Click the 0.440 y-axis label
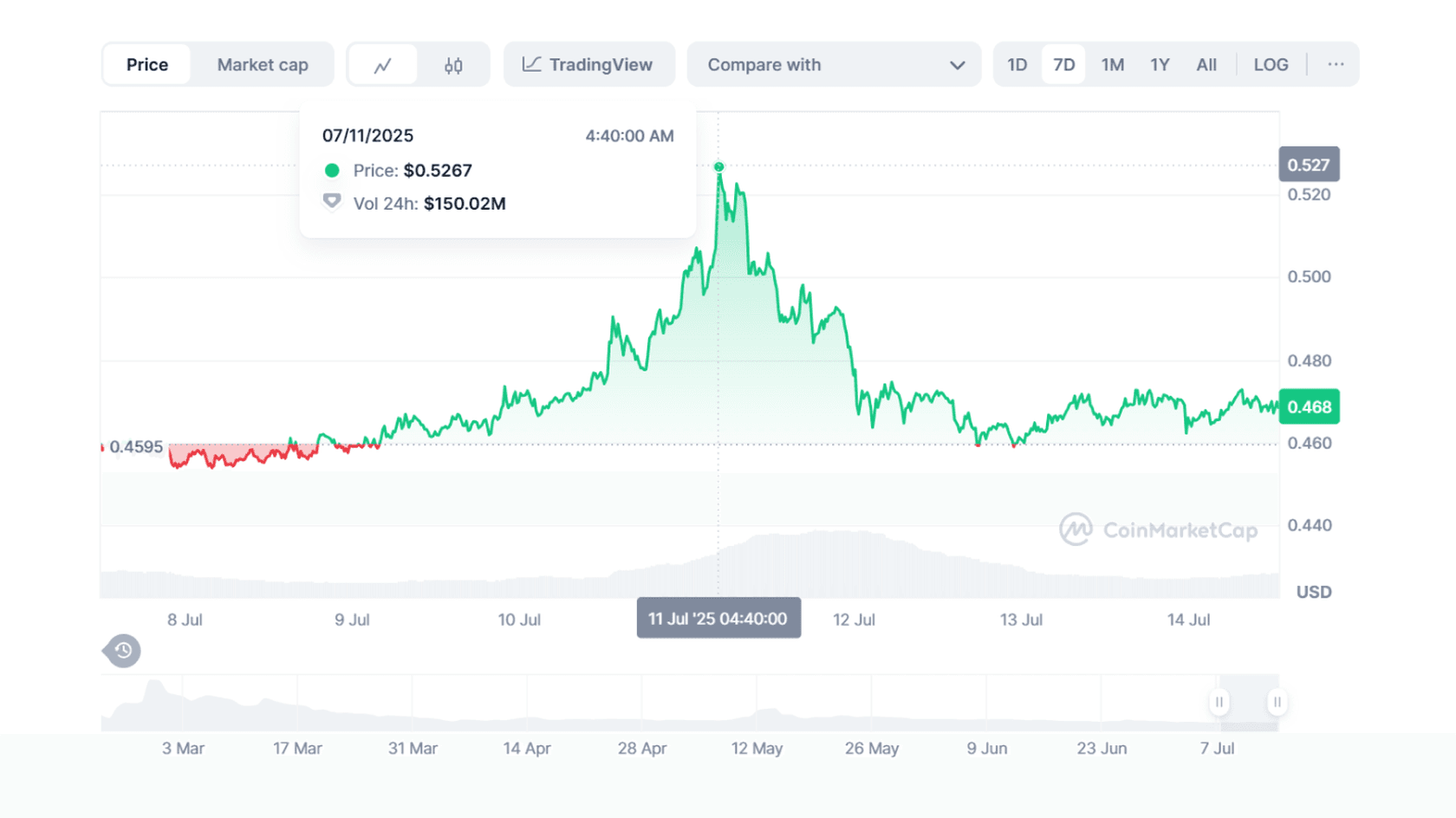The image size is (1456, 818). [1309, 525]
